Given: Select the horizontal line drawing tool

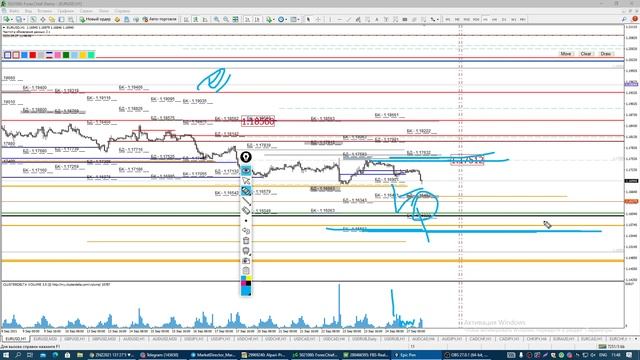Looking at the screenshot, I should [x=339, y=19].
